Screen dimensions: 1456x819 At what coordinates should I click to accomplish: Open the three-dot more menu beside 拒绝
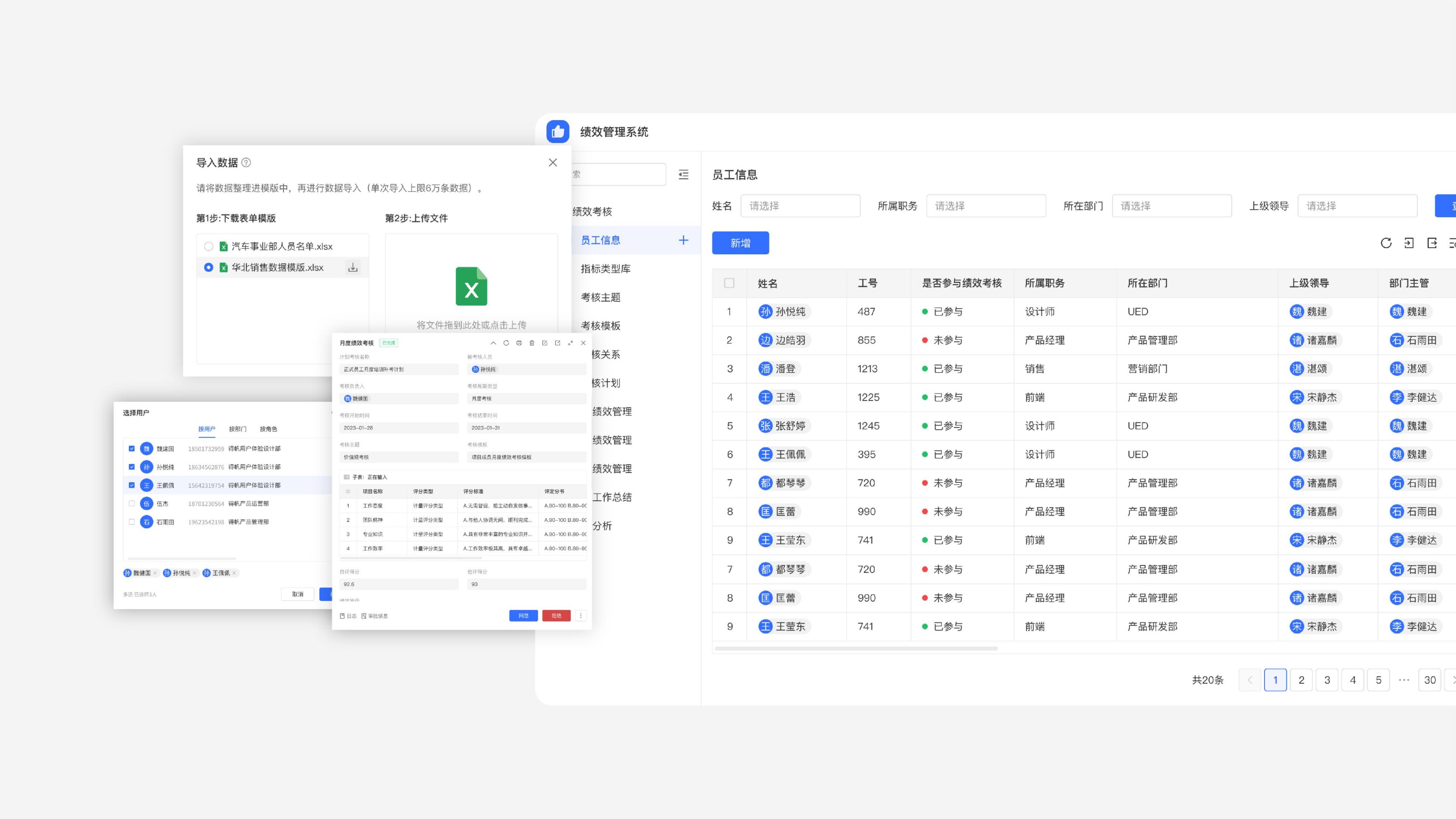(x=581, y=615)
